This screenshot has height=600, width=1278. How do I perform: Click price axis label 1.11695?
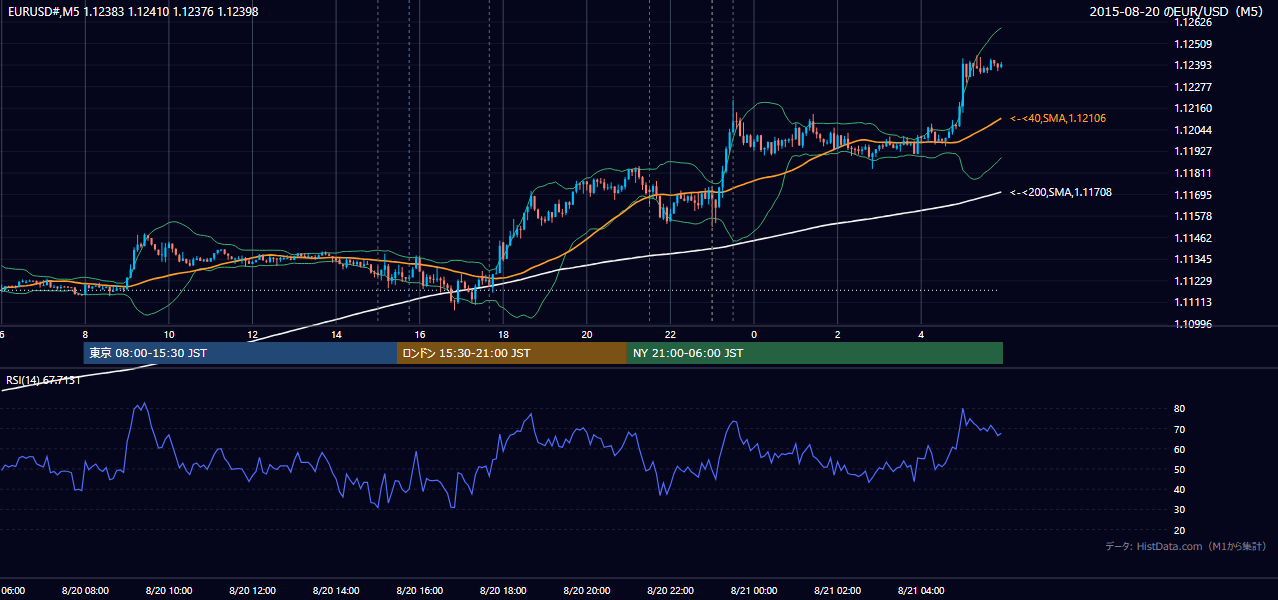1194,195
